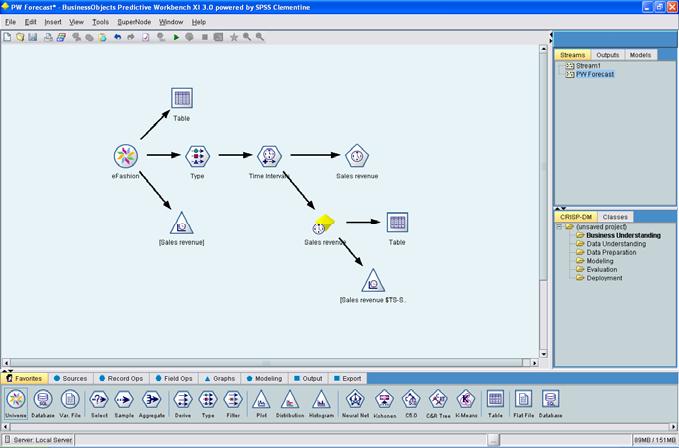The height and width of the screenshot is (448, 679).
Task: Pick the C5.0 node in palette
Action: click(x=411, y=403)
